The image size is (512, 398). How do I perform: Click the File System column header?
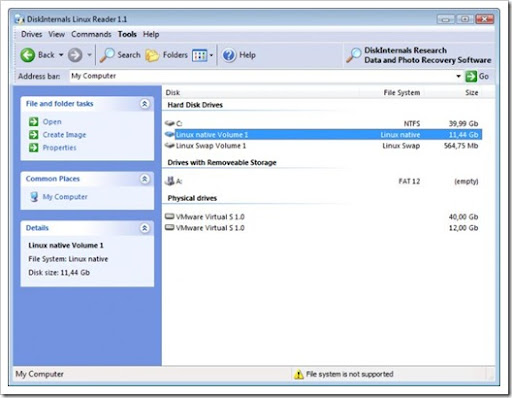pos(402,93)
